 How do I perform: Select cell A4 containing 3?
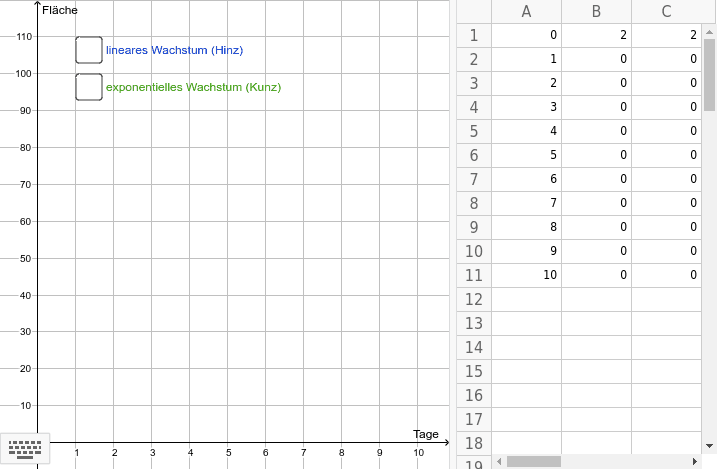click(526, 107)
